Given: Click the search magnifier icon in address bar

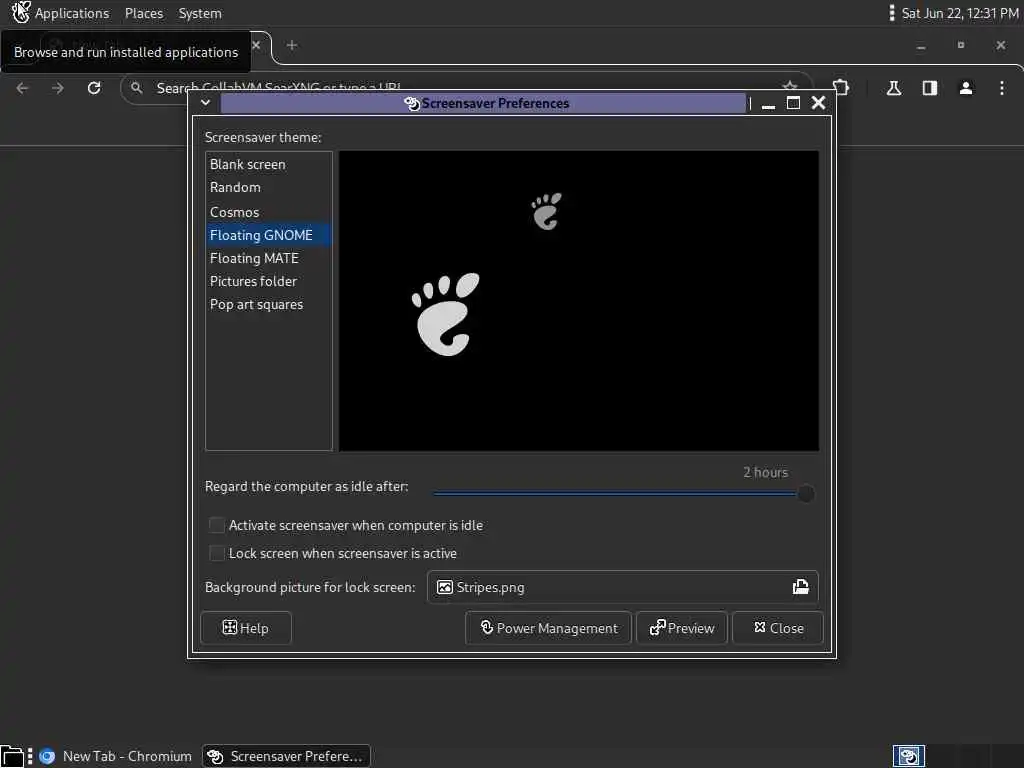Looking at the screenshot, I should click(x=136, y=88).
